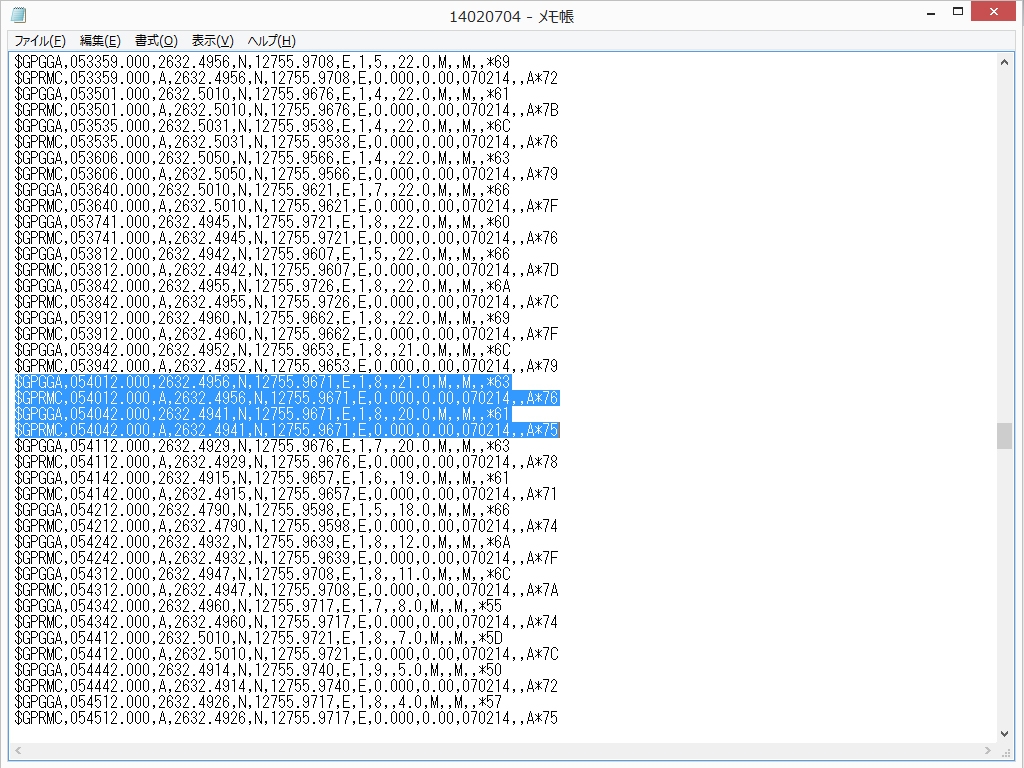Click the line $GPRMC,053535.000 ending A*76
Image resolution: width=1024 pixels, height=768 pixels.
pyautogui.click(x=286, y=142)
